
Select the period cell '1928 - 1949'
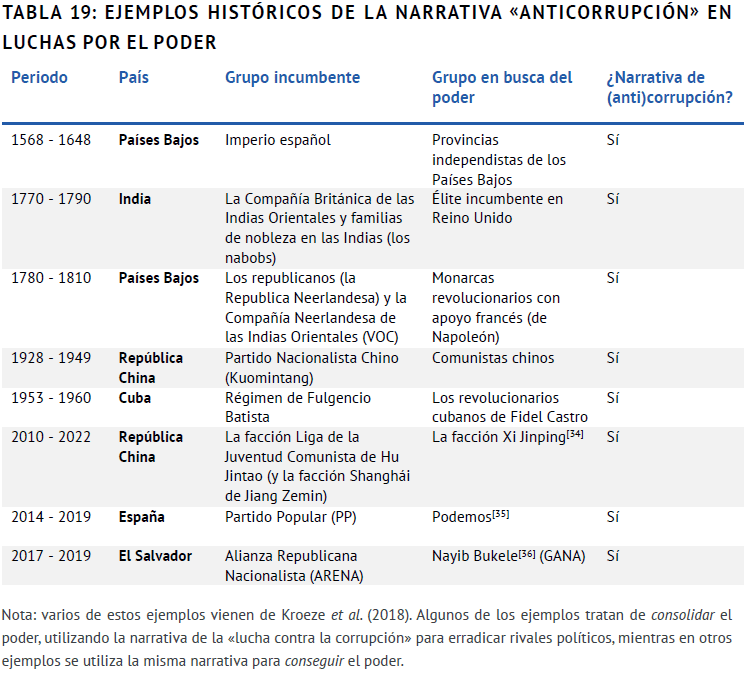(x=51, y=358)
